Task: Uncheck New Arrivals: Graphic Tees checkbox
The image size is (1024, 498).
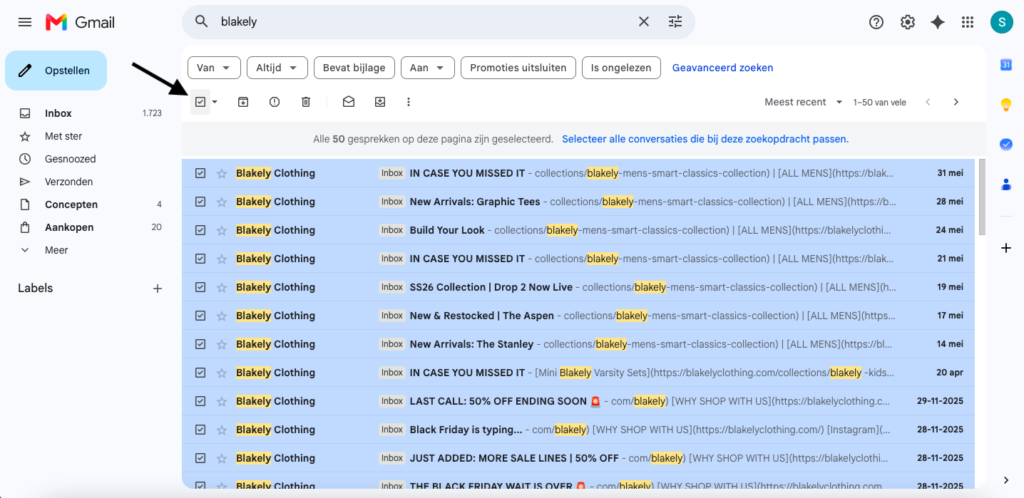Action: (x=200, y=202)
